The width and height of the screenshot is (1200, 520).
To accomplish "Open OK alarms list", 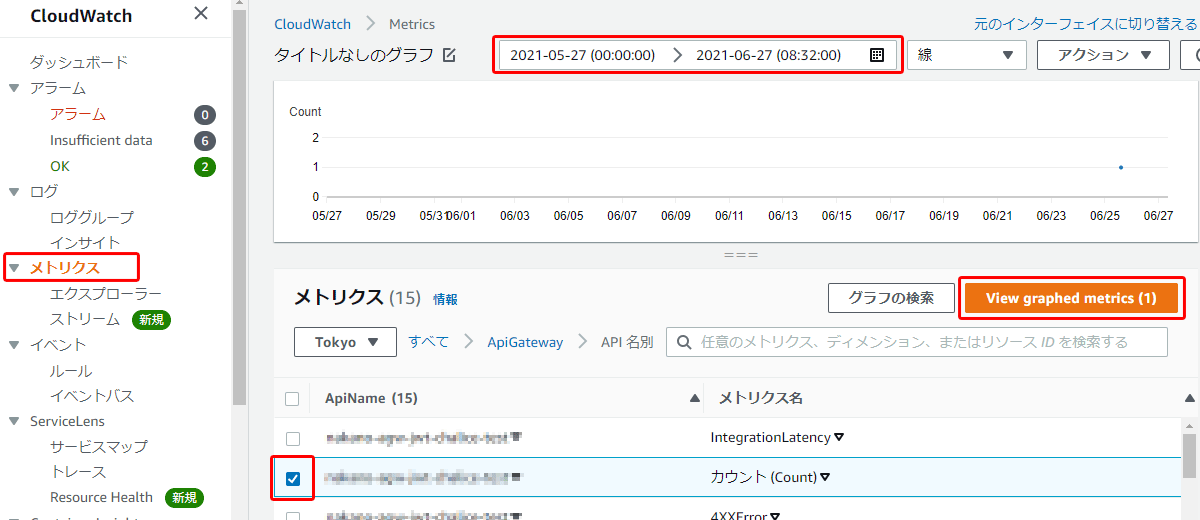I will (60, 166).
